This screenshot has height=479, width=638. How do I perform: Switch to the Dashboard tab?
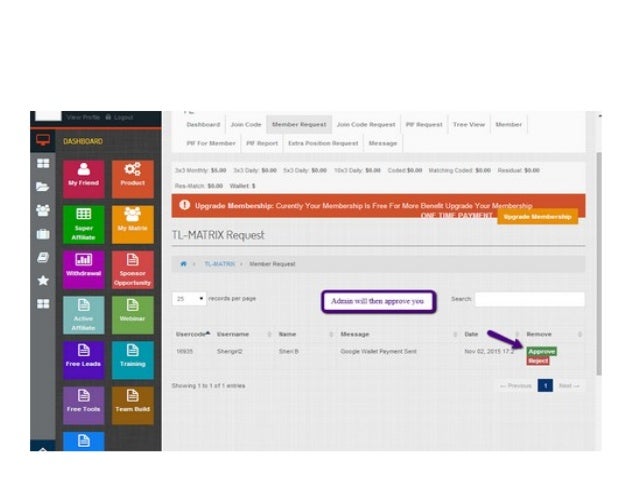(203, 125)
